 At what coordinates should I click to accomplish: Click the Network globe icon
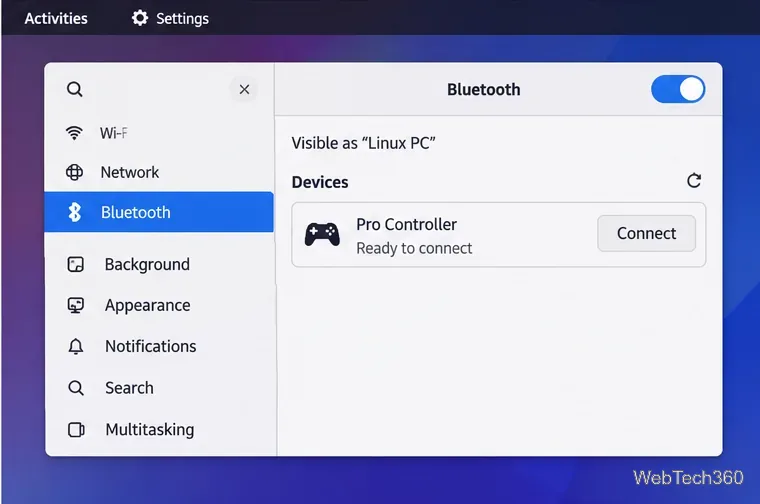tap(74, 172)
